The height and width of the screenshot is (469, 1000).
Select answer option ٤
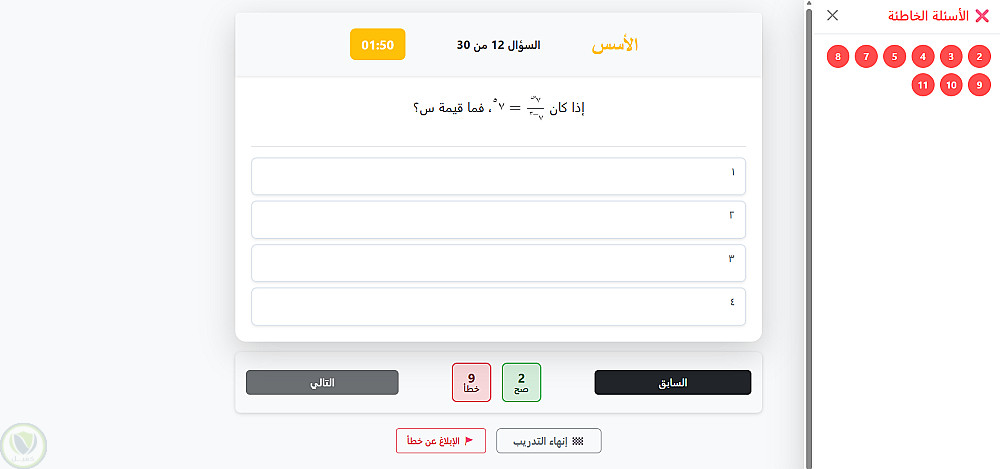[498, 306]
